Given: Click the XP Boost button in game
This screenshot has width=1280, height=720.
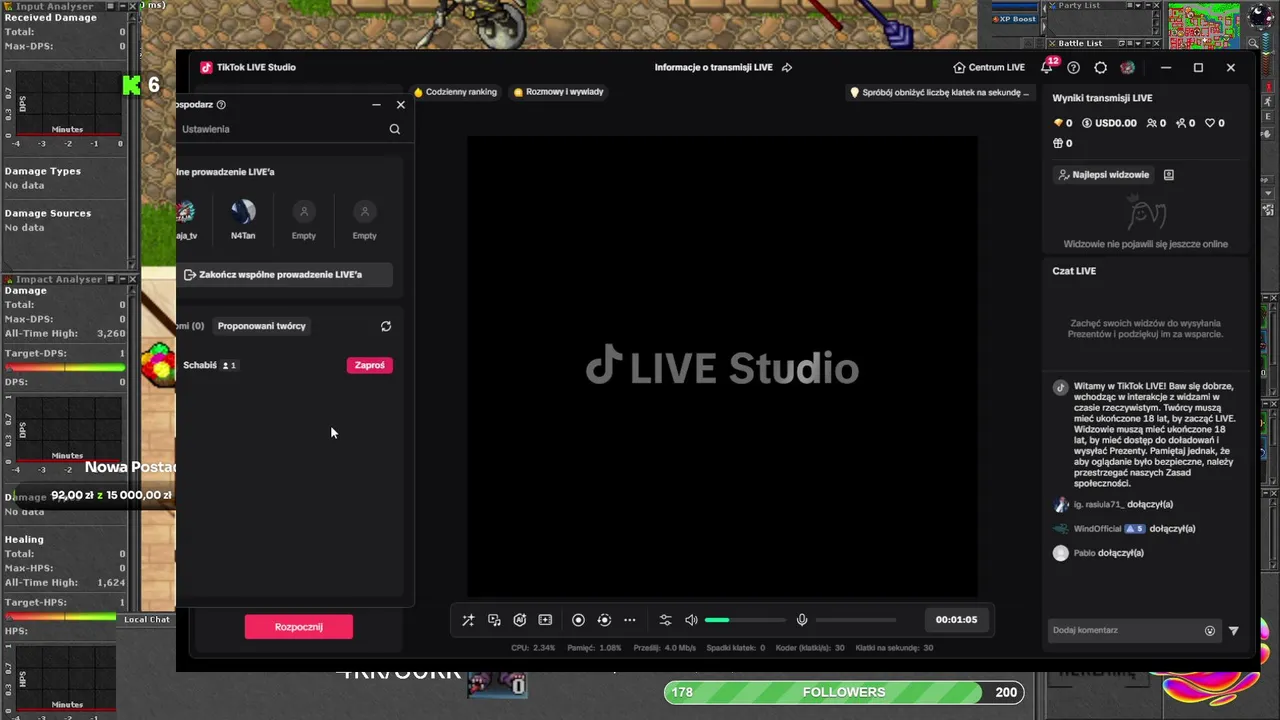Looking at the screenshot, I should click(1017, 18).
